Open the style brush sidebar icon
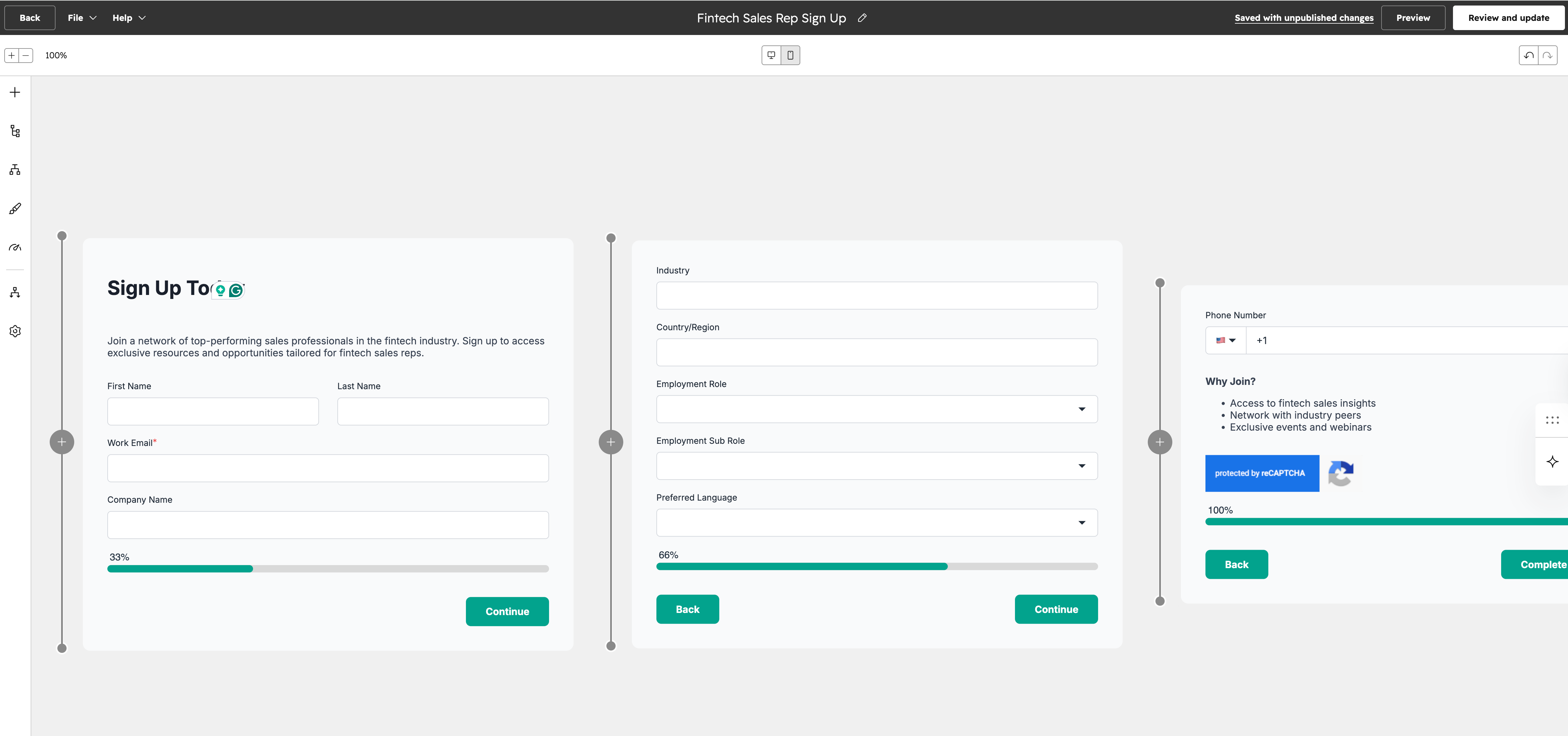Screen dimensions: 1568x736 pos(15,208)
